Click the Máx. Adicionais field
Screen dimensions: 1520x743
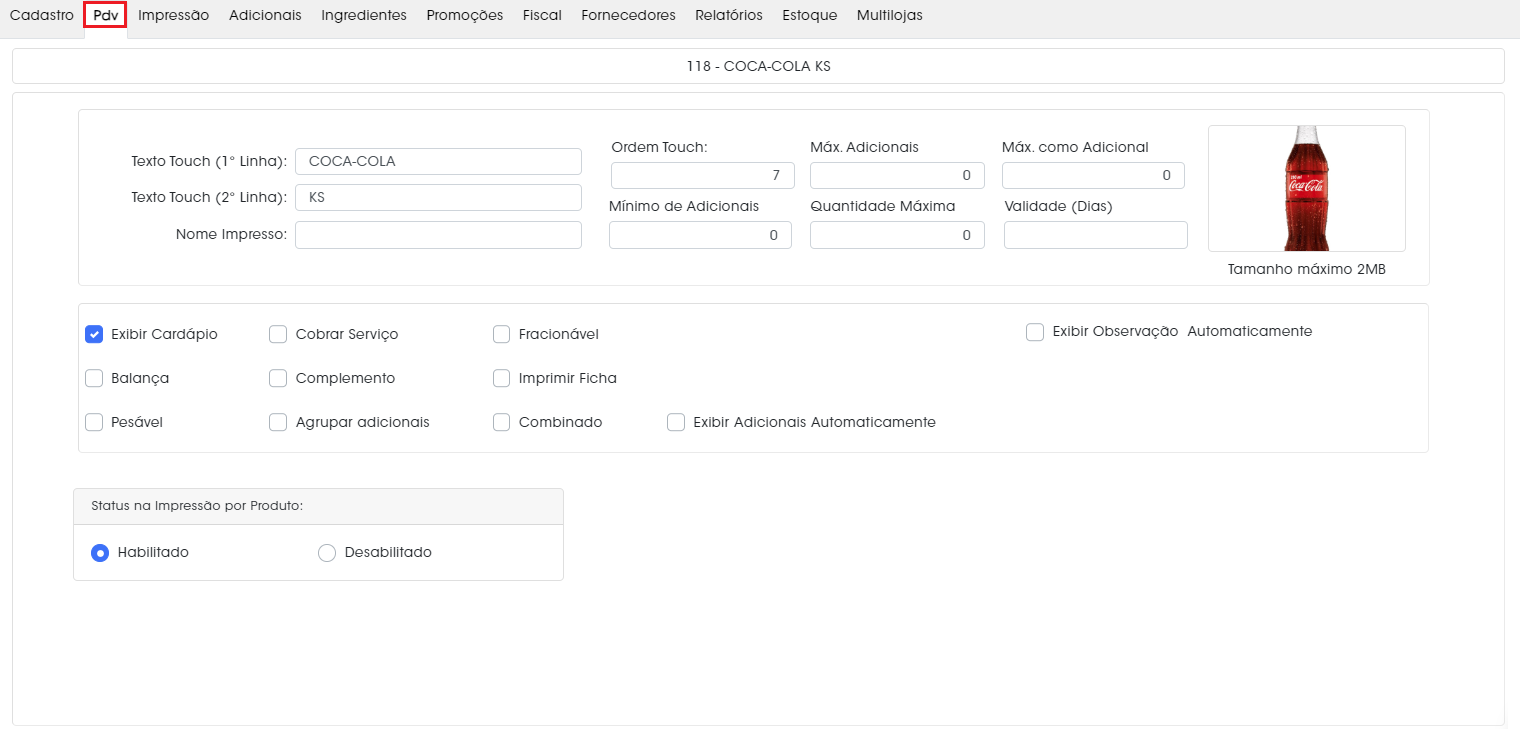coord(897,175)
